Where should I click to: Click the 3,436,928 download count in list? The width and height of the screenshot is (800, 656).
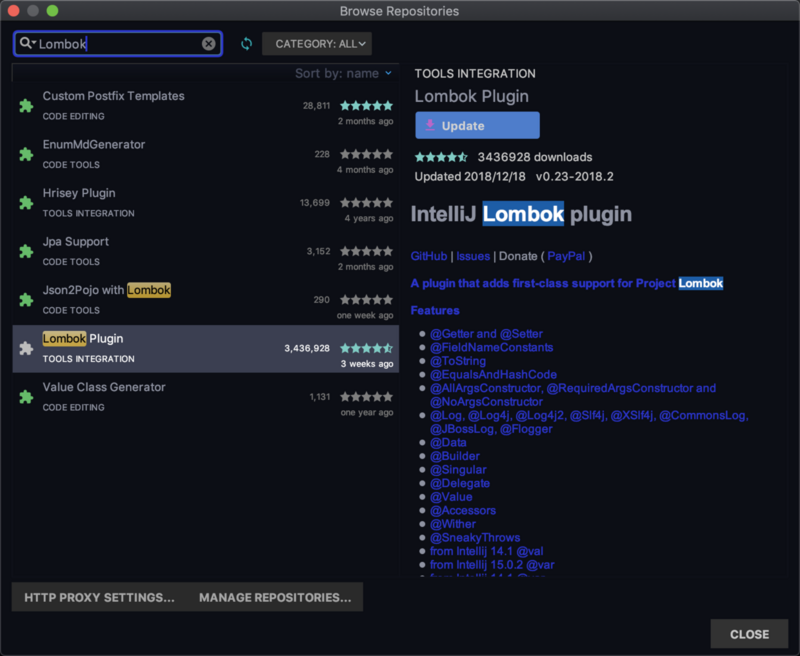click(x=307, y=348)
